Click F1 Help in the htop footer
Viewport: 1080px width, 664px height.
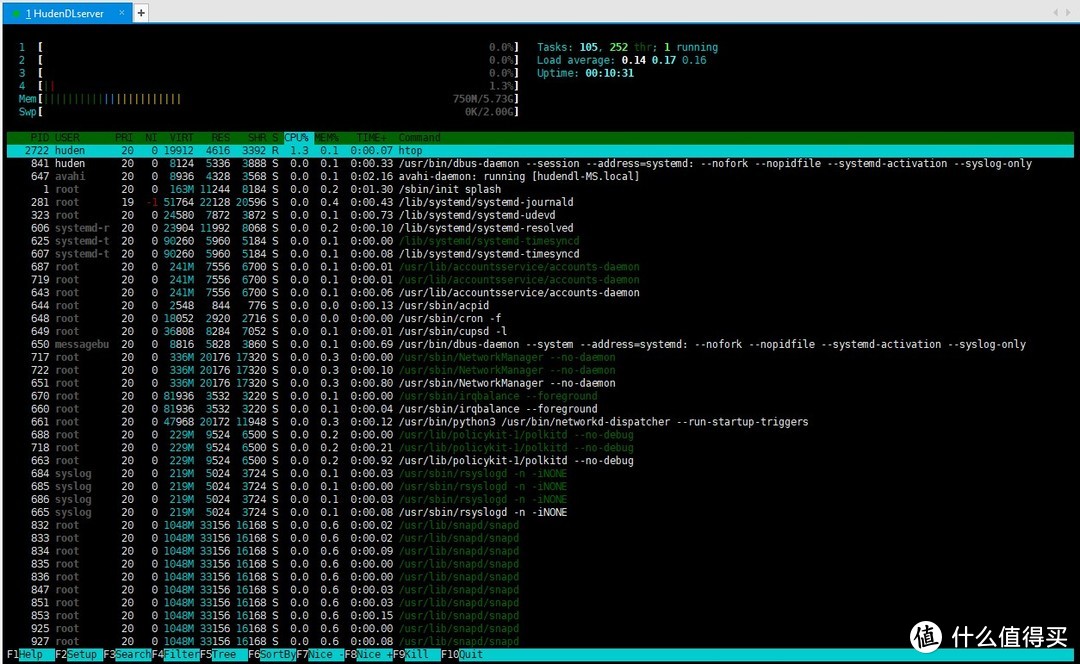point(30,655)
